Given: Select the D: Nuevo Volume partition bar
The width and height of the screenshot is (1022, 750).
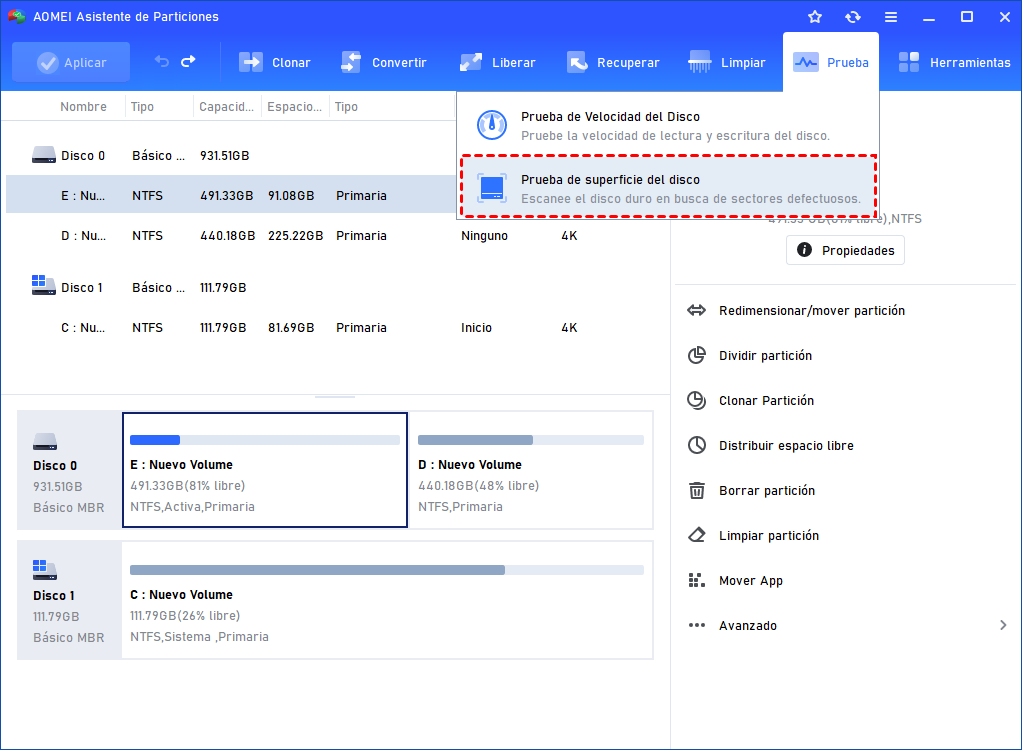Looking at the screenshot, I should [531, 469].
